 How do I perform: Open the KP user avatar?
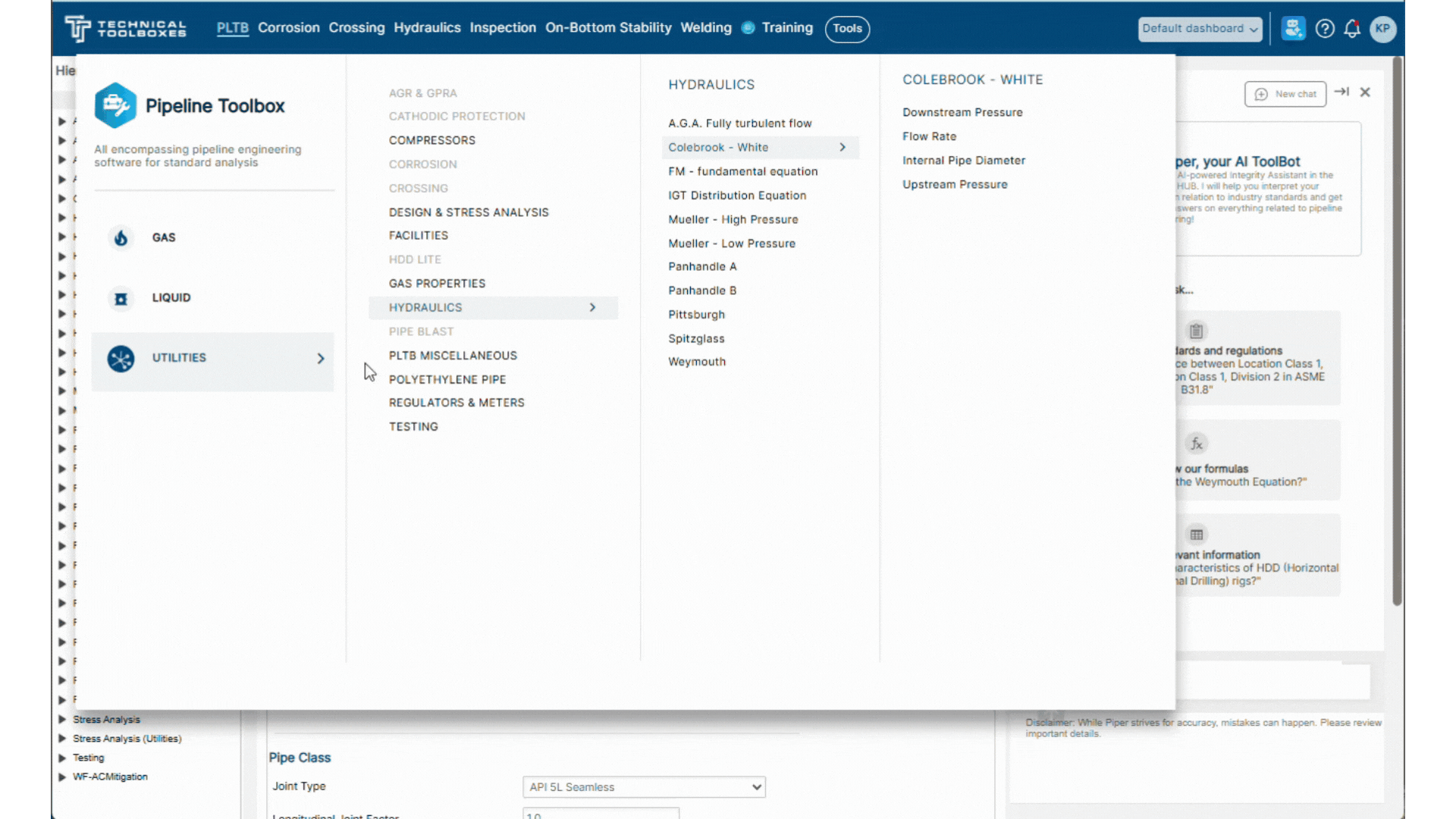(x=1382, y=30)
